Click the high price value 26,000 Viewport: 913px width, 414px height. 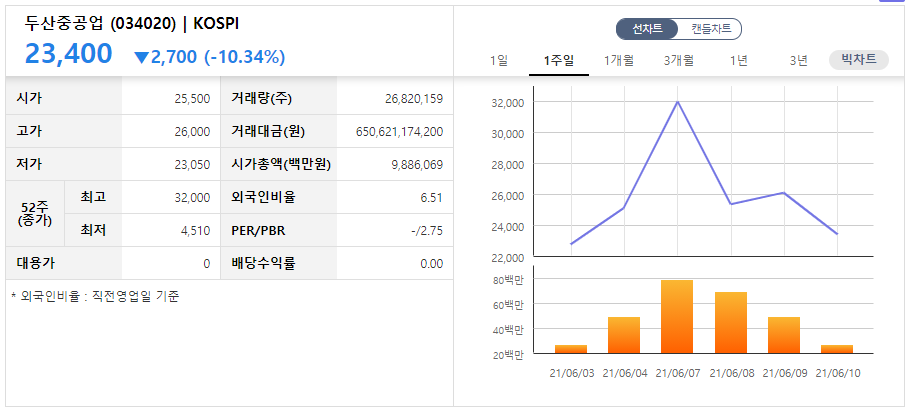(x=192, y=132)
